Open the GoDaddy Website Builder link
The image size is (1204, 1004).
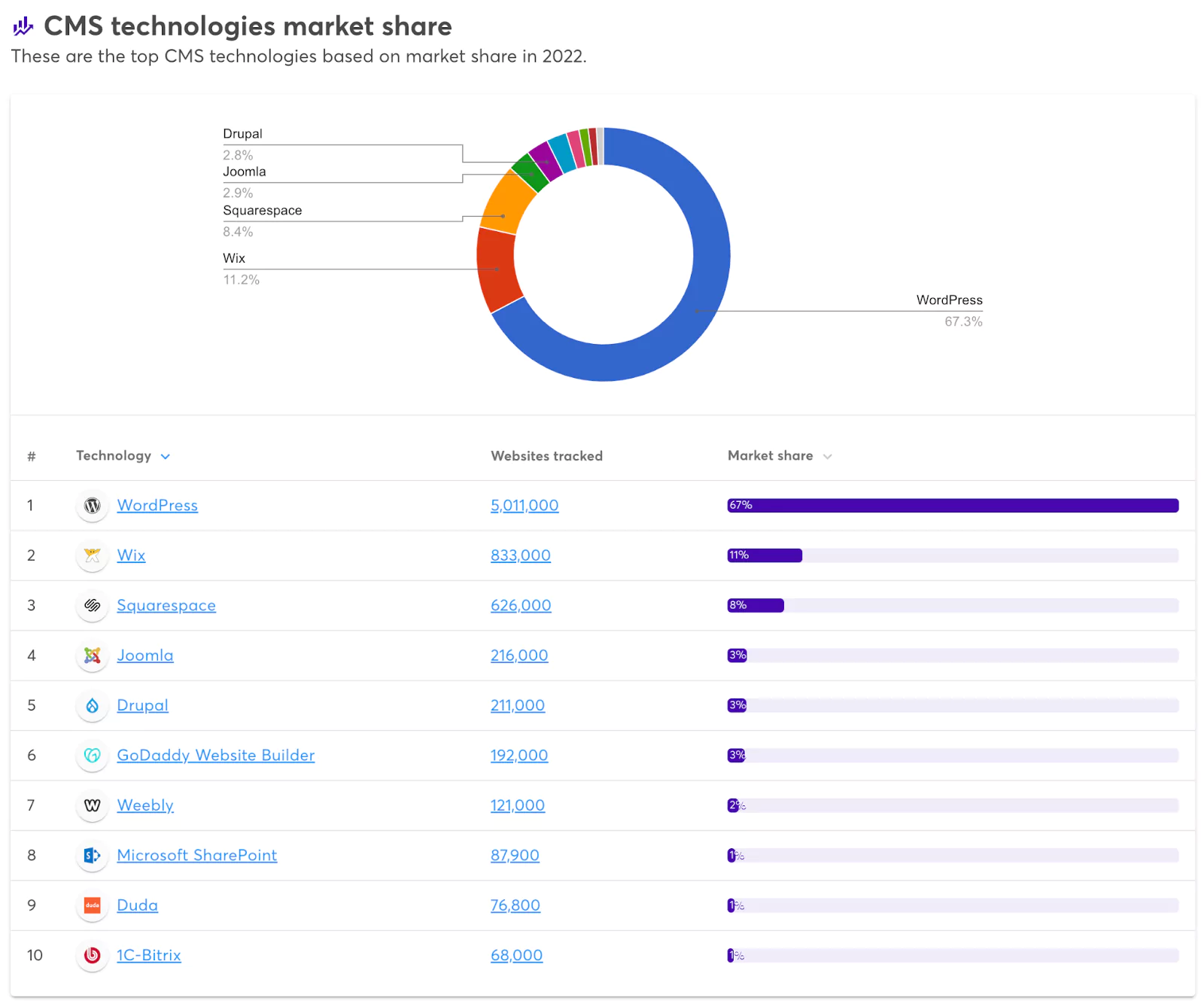215,756
